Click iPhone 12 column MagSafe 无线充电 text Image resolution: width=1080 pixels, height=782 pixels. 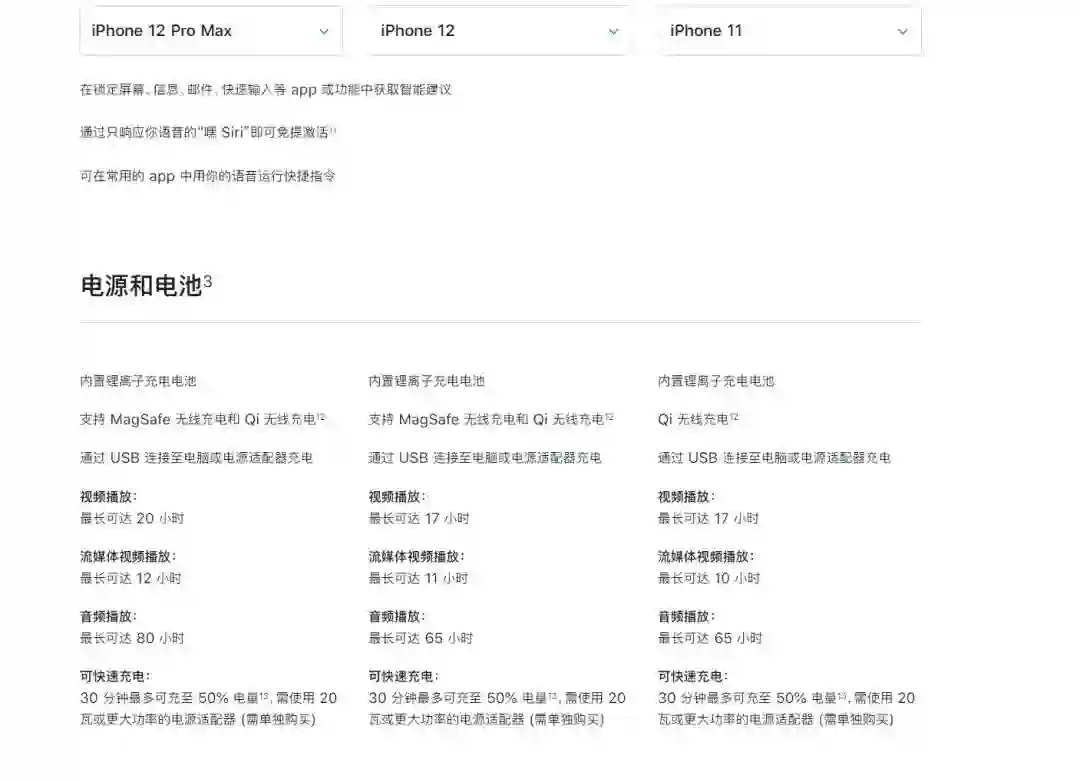click(491, 419)
